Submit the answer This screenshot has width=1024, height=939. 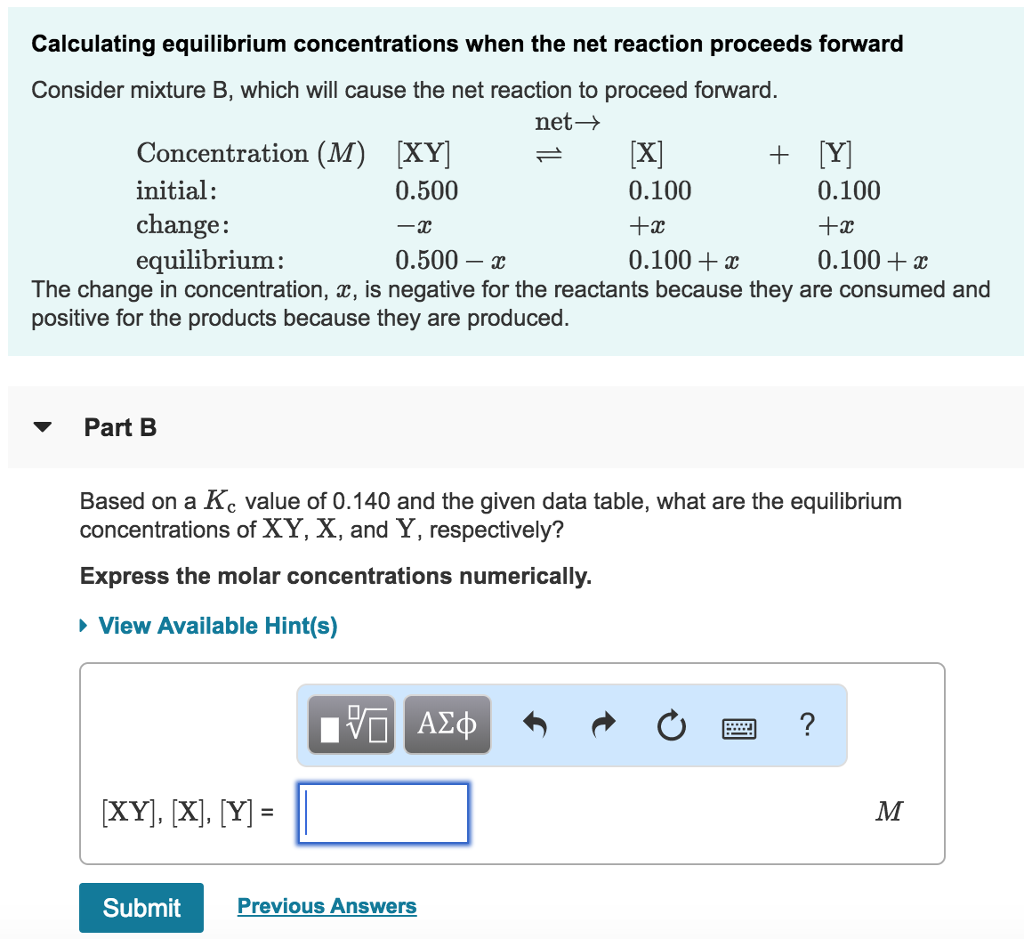[x=141, y=907]
